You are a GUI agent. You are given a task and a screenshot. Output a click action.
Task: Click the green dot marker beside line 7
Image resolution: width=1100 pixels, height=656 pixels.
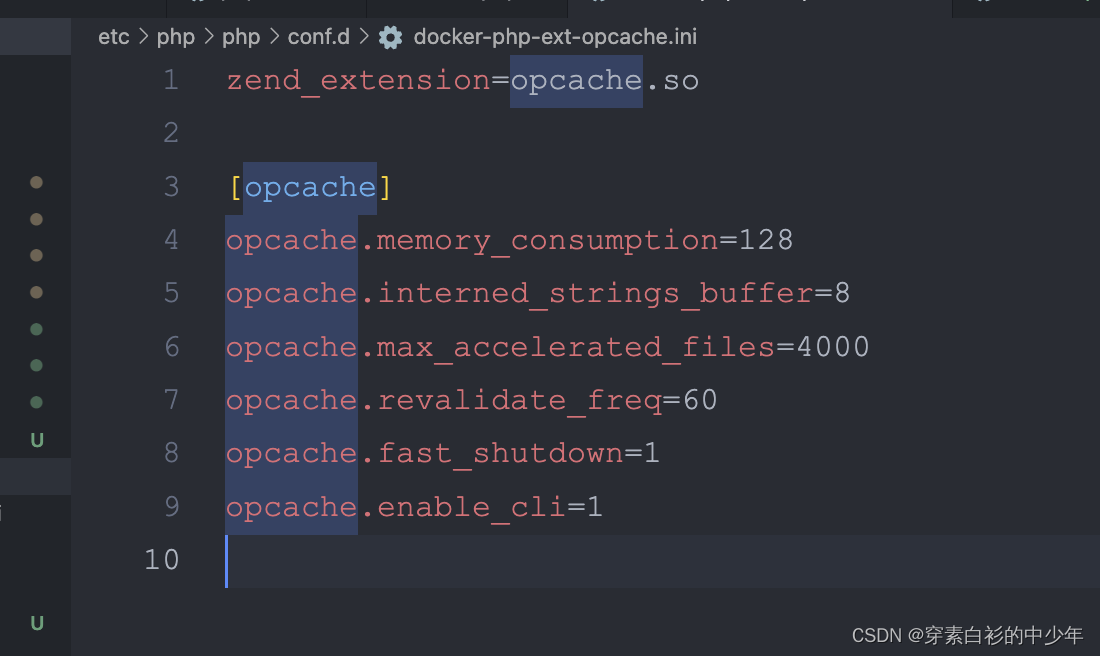coord(36,329)
